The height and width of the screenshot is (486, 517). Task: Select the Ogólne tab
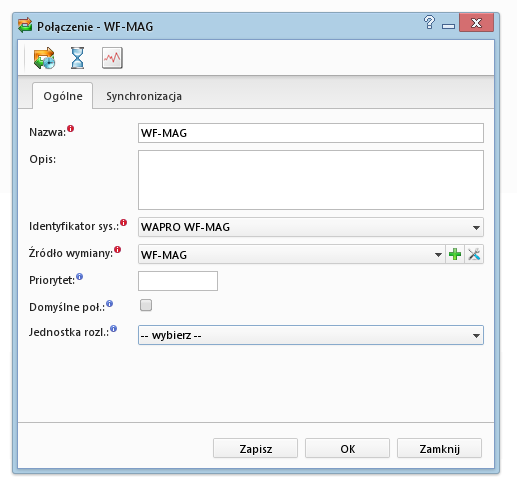[63, 96]
